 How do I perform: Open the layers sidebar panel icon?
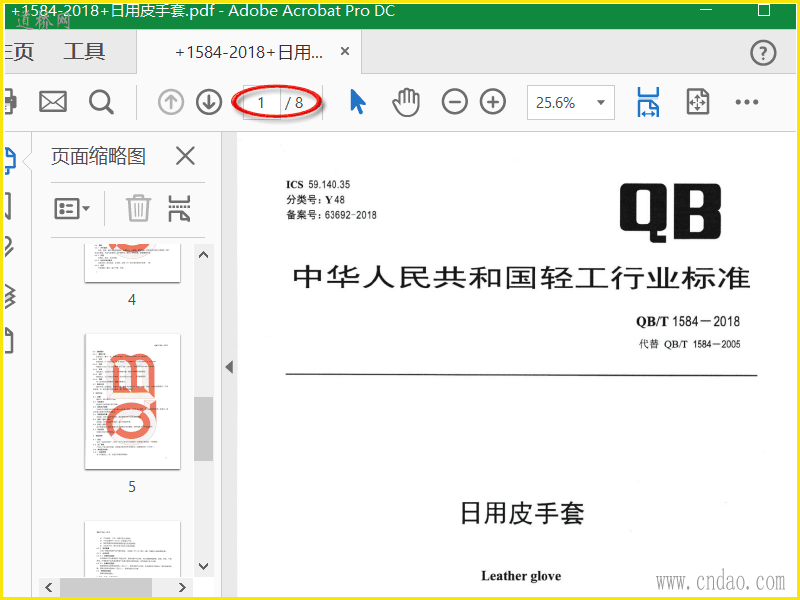point(10,297)
